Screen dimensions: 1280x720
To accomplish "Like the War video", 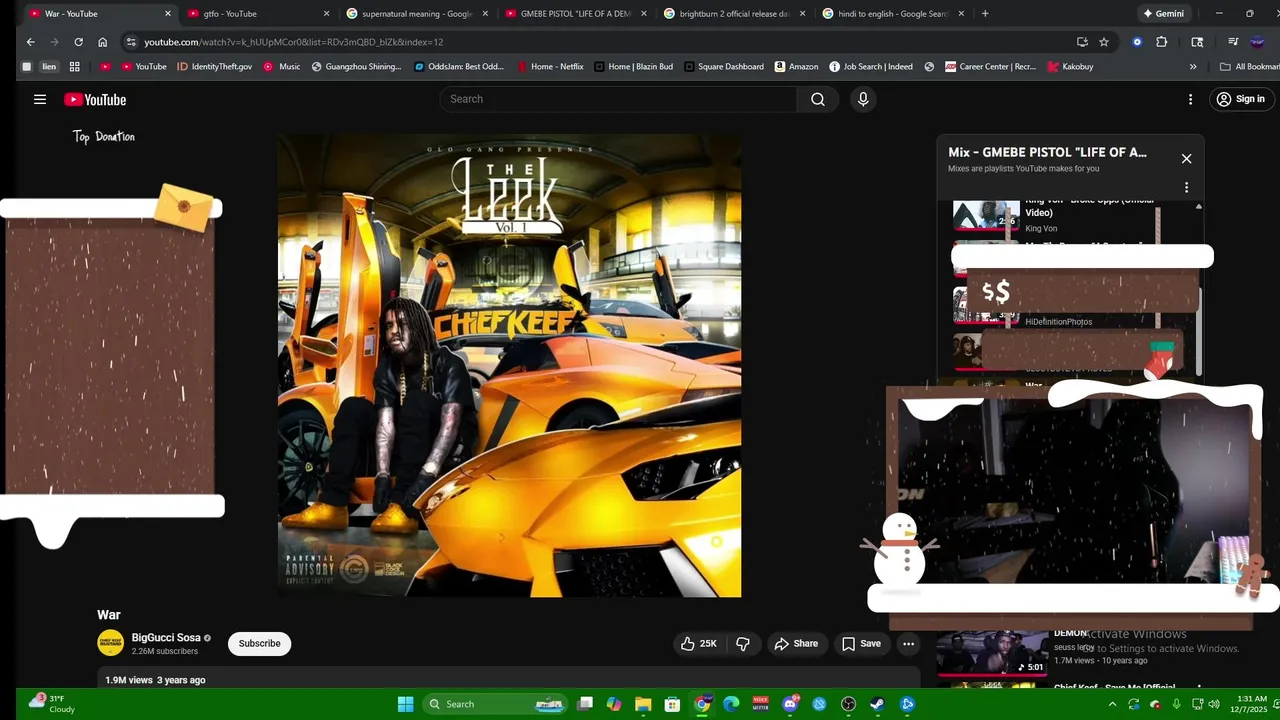I will [698, 644].
